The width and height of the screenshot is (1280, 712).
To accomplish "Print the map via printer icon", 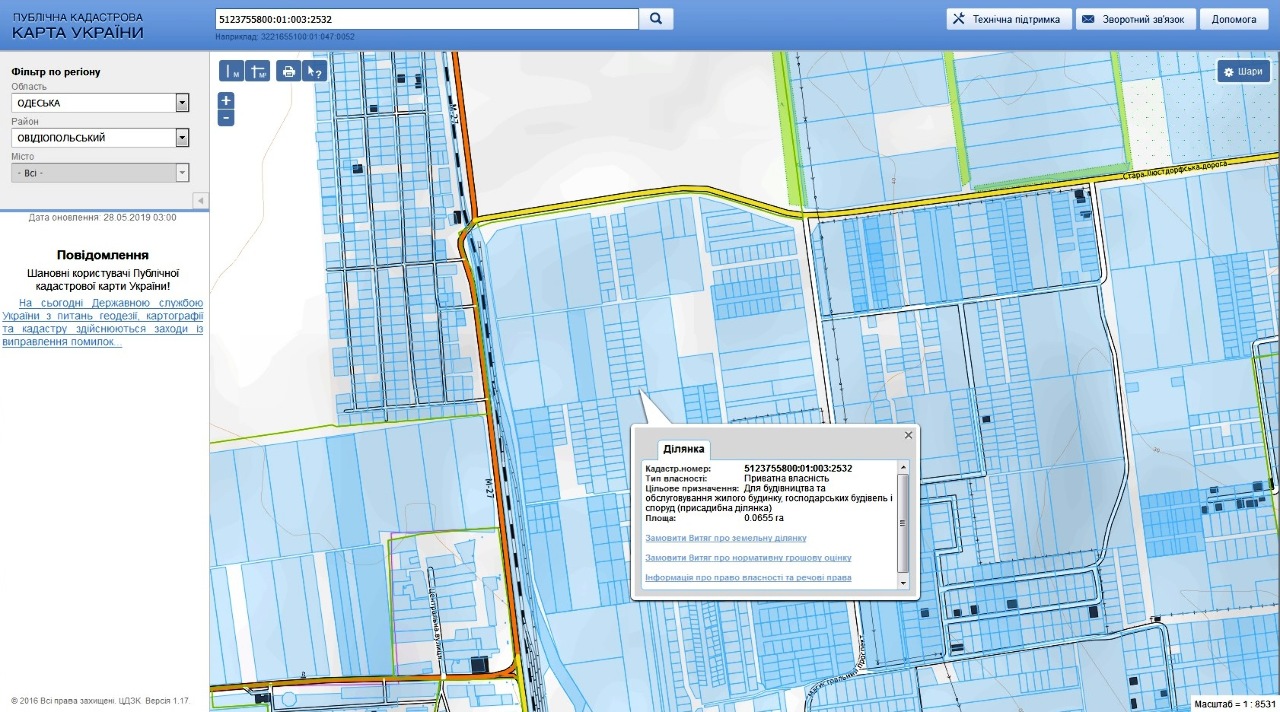I will click(289, 71).
